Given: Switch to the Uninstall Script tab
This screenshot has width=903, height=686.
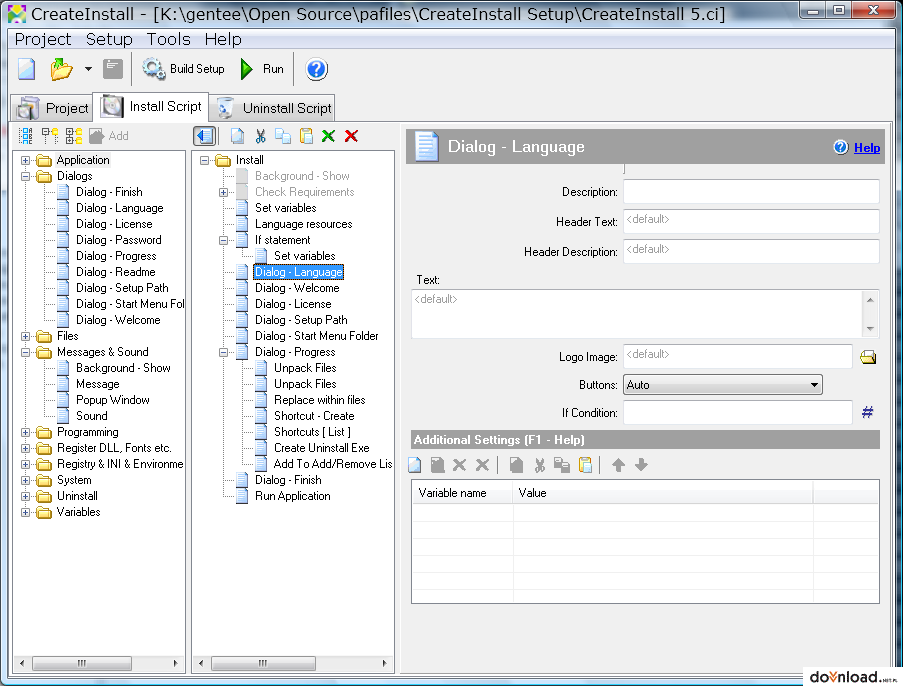Looking at the screenshot, I should [x=274, y=108].
